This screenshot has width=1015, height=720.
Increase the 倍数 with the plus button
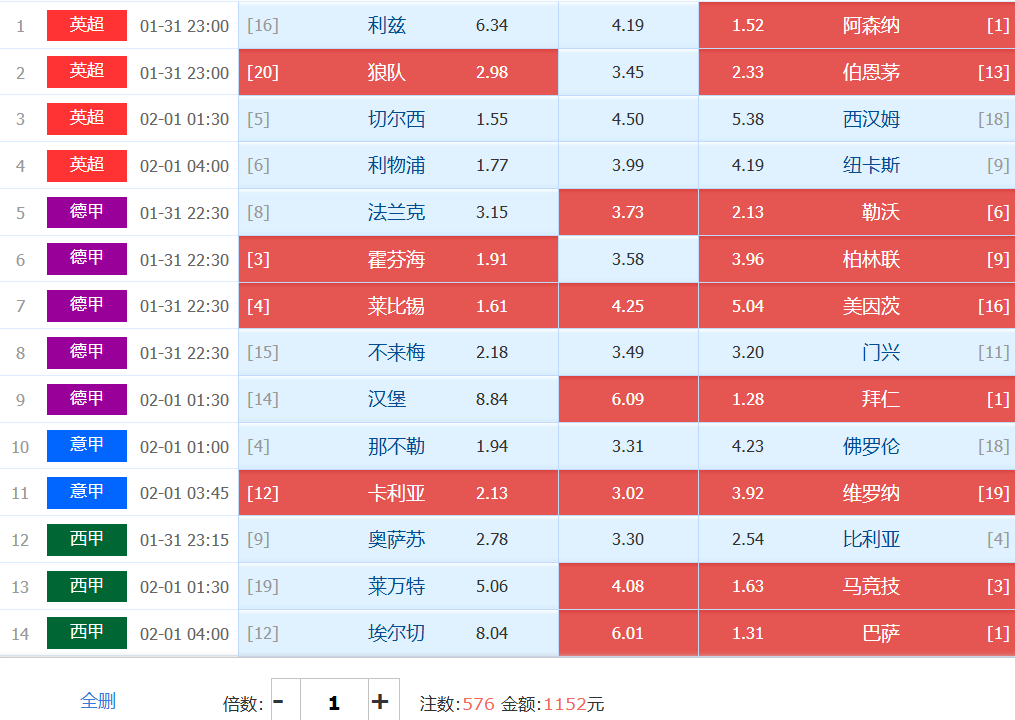pyautogui.click(x=380, y=702)
